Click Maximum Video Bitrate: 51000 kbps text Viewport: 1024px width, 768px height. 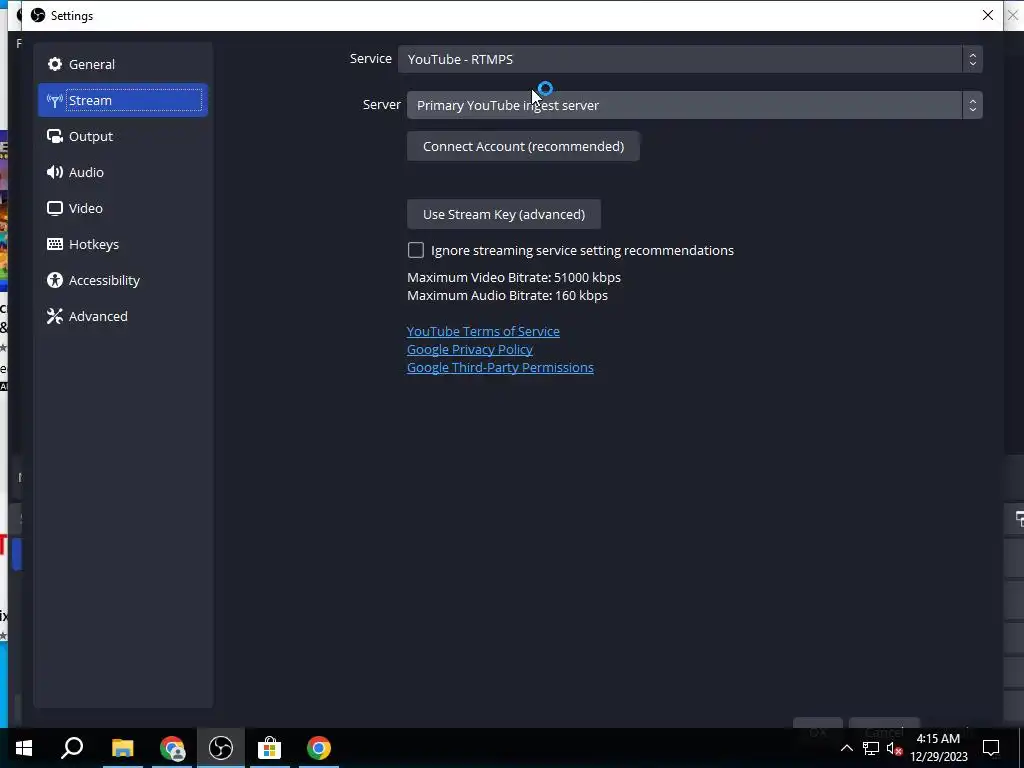coord(514,277)
